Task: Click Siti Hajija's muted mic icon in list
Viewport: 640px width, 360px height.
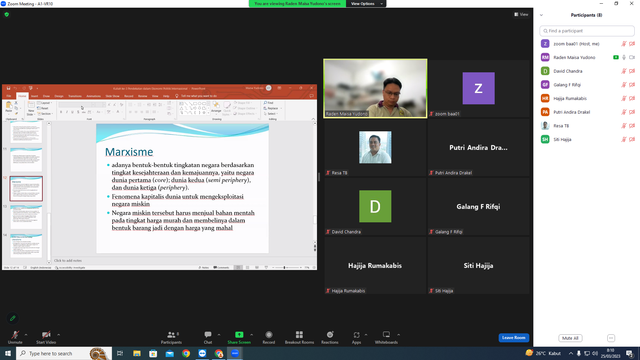Action: 624,140
